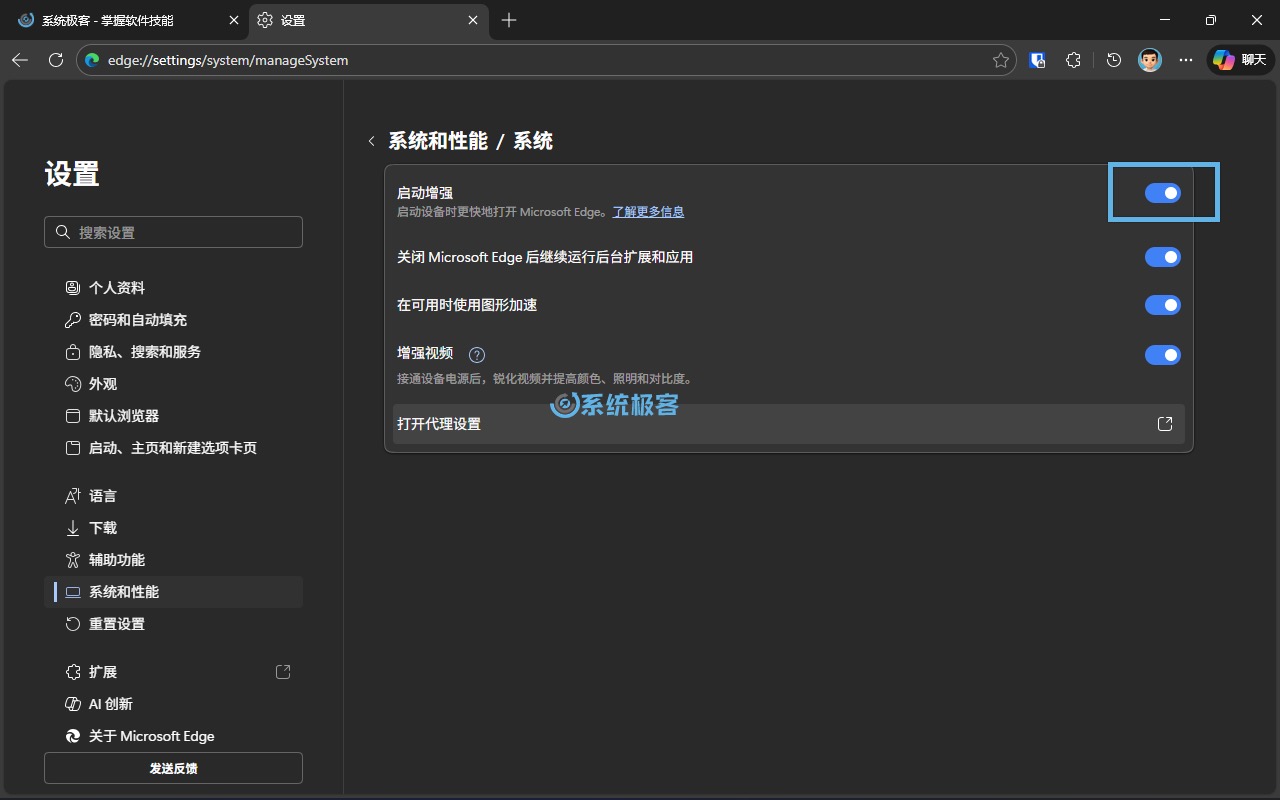
Task: Add the page to favorites via star icon
Action: (x=1000, y=60)
